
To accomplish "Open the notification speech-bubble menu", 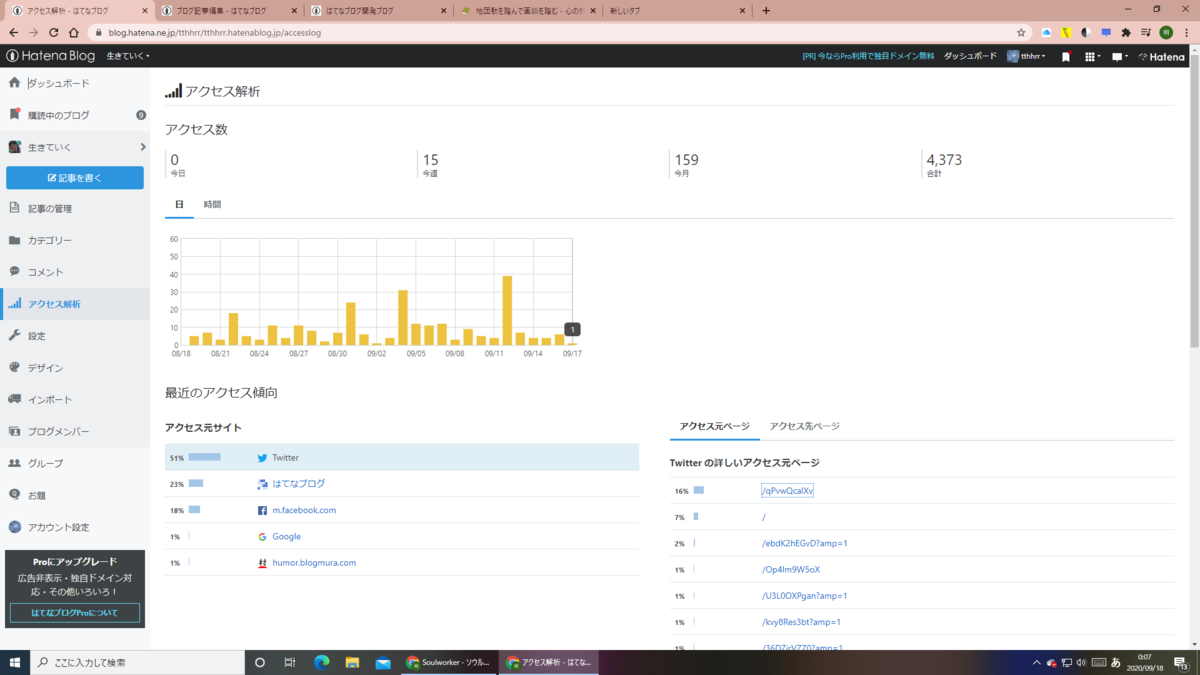I will (1119, 57).
